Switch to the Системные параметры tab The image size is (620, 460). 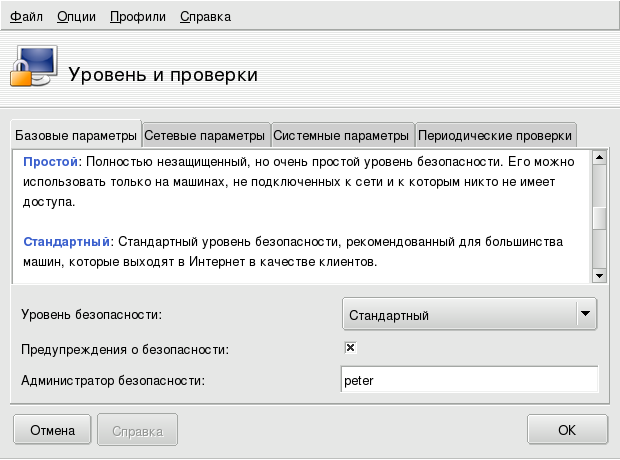pos(342,135)
